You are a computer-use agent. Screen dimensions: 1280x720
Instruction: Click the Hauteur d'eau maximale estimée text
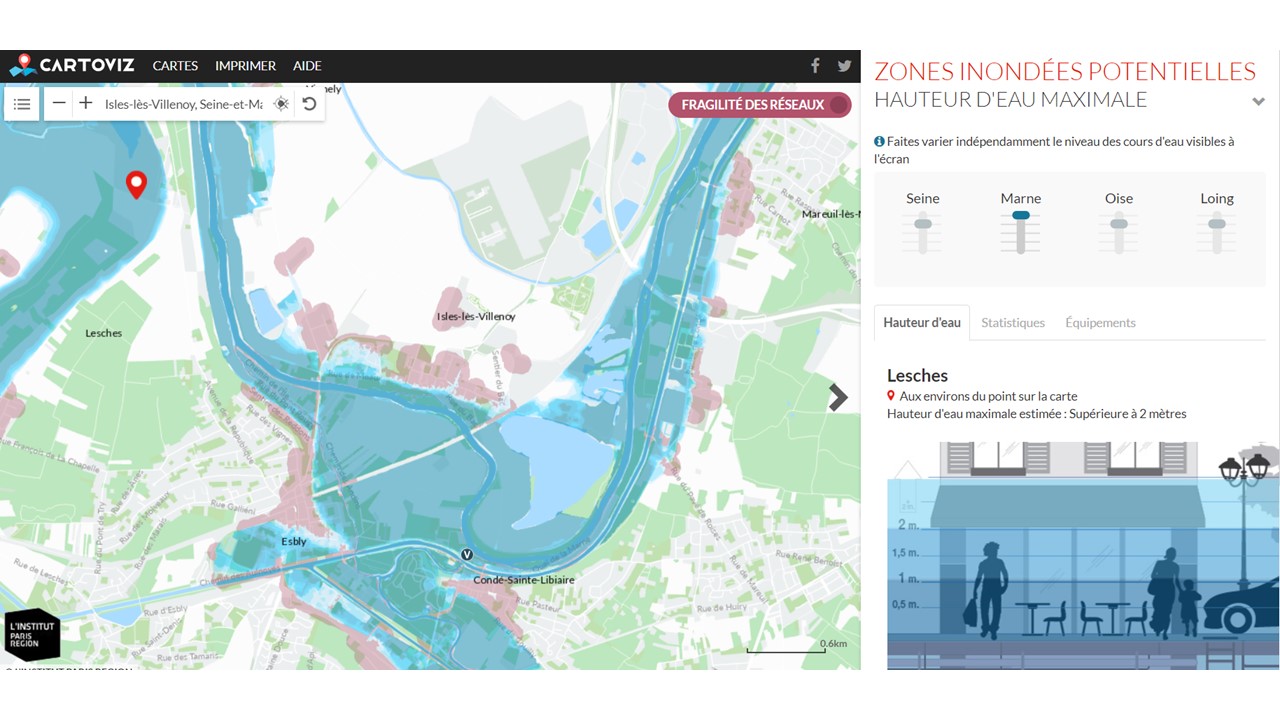pos(1036,413)
